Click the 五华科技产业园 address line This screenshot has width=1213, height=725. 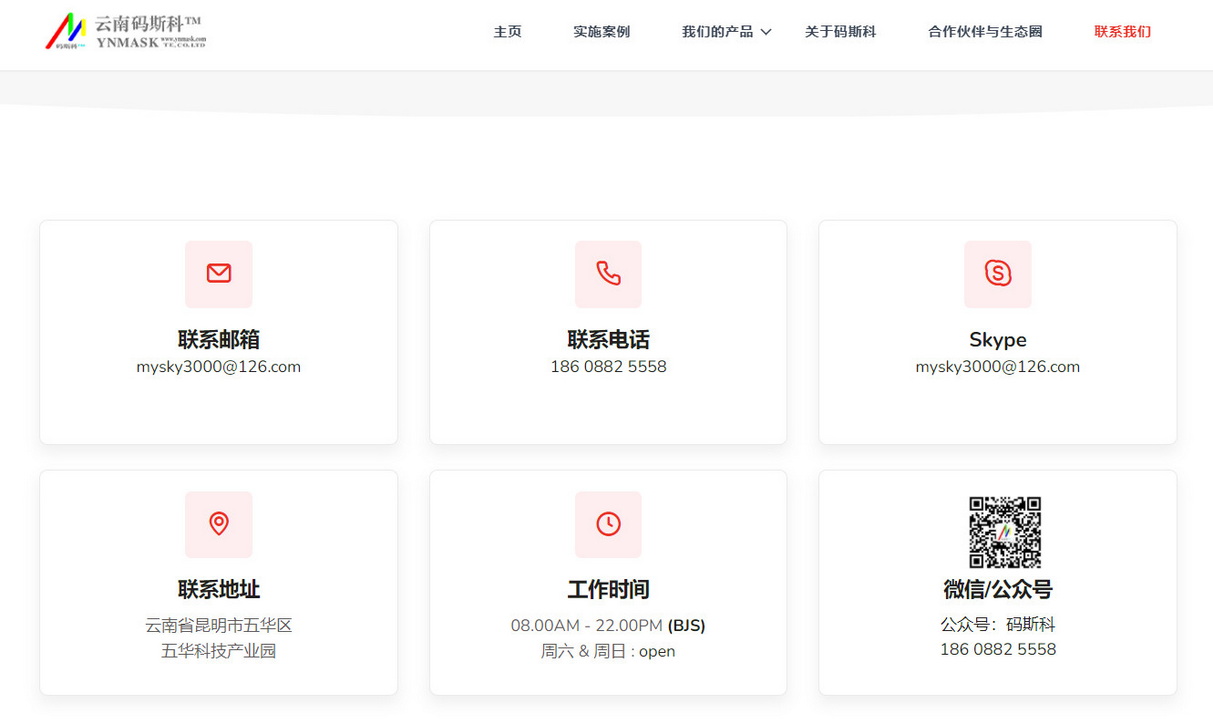pos(219,651)
